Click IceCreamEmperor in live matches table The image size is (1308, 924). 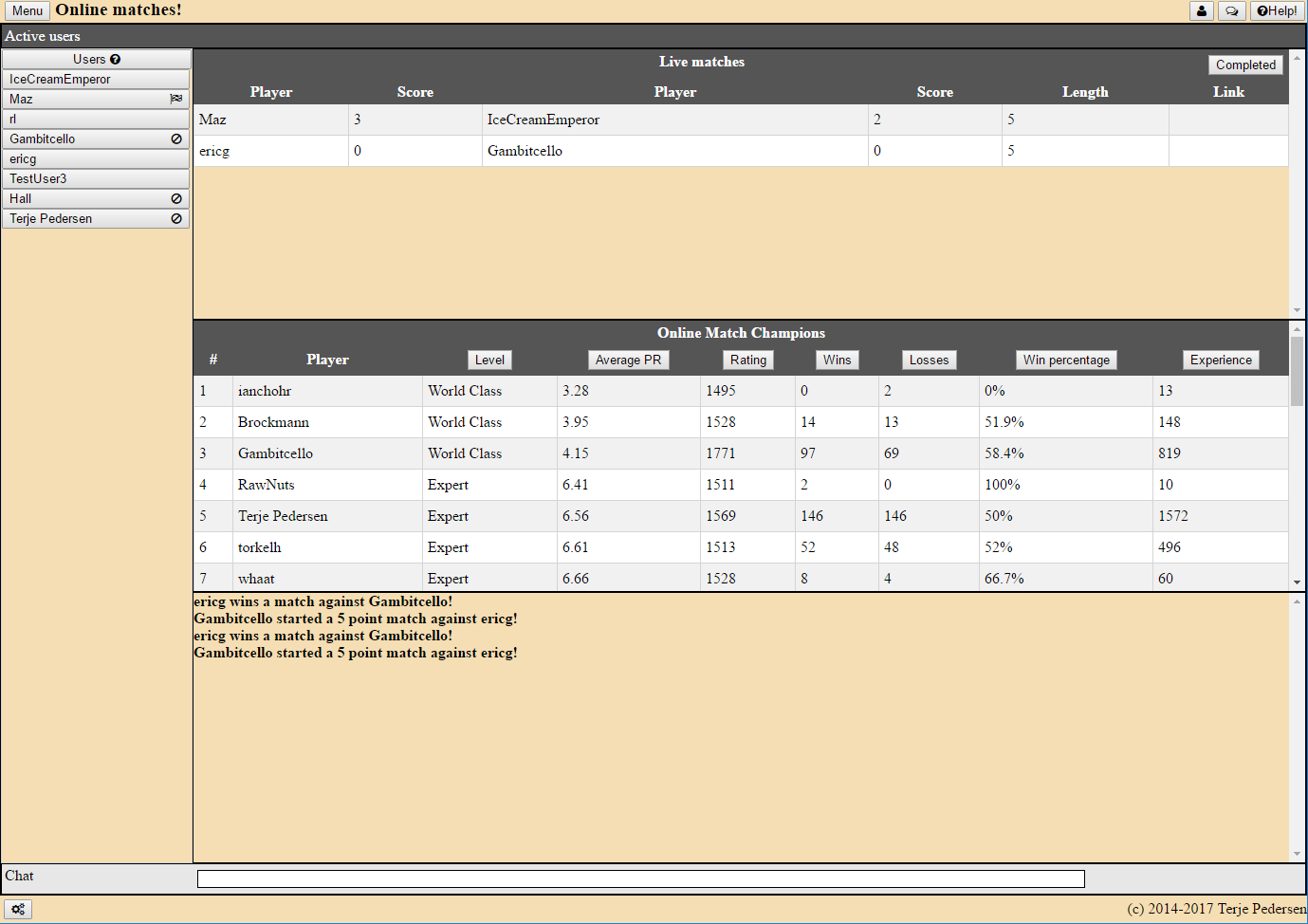[x=543, y=120]
